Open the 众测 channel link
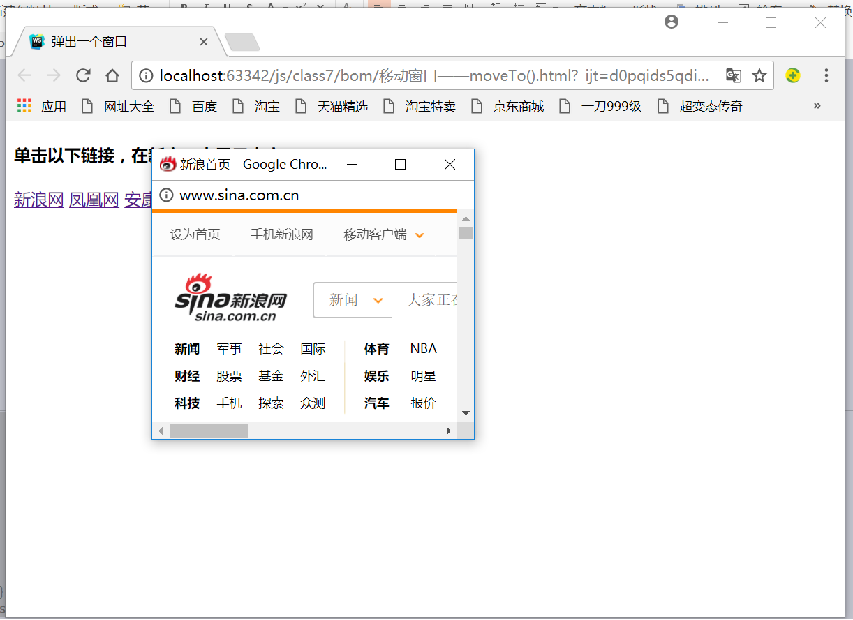 point(313,403)
